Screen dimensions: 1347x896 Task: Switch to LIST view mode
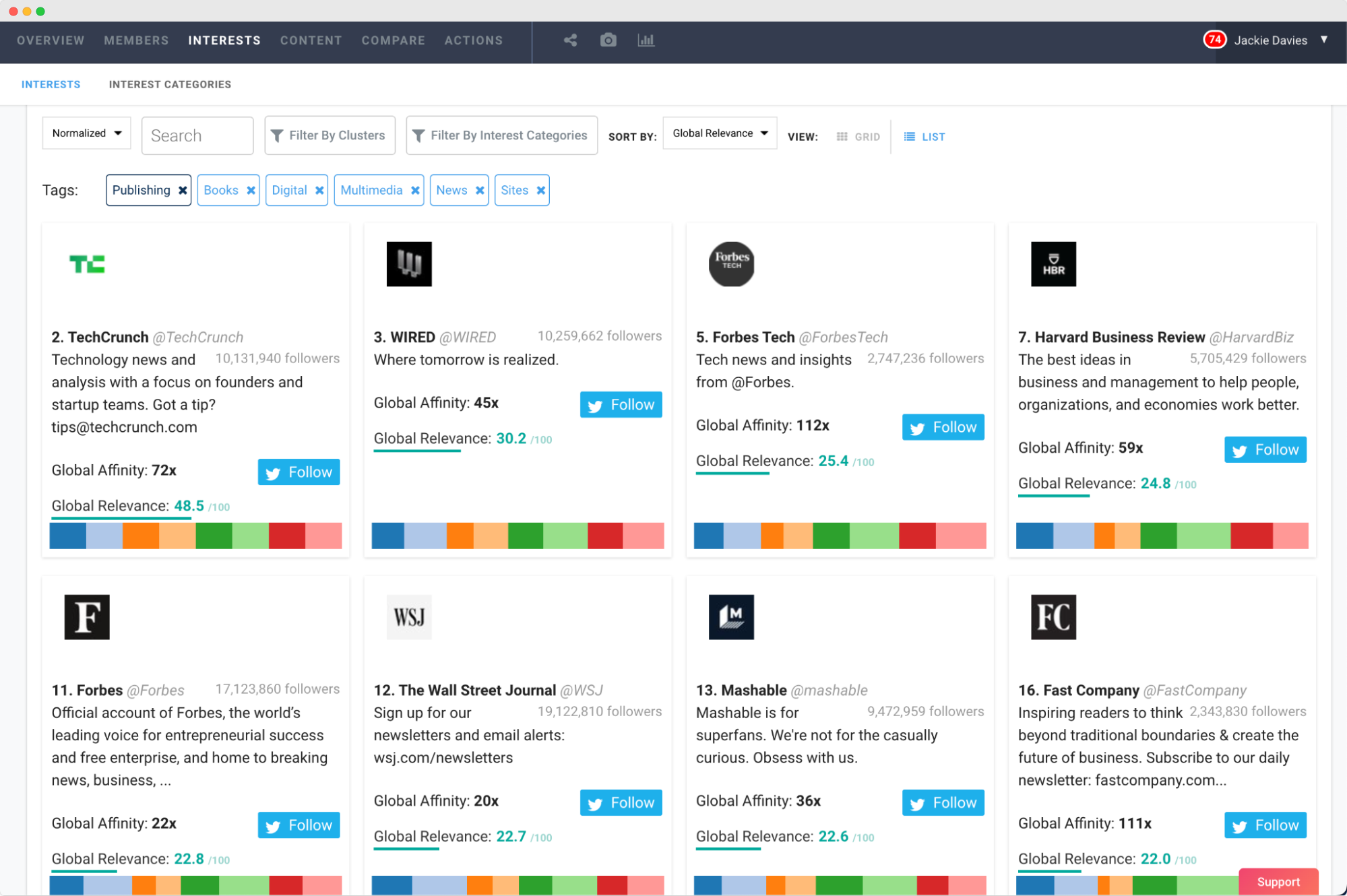(923, 136)
